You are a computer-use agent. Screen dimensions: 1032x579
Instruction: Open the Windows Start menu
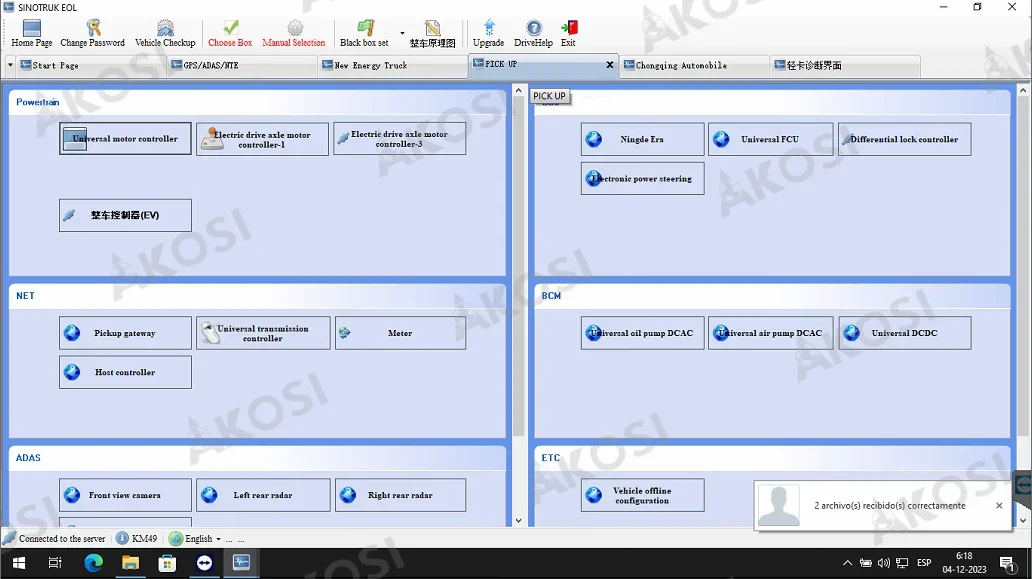click(x=18, y=563)
